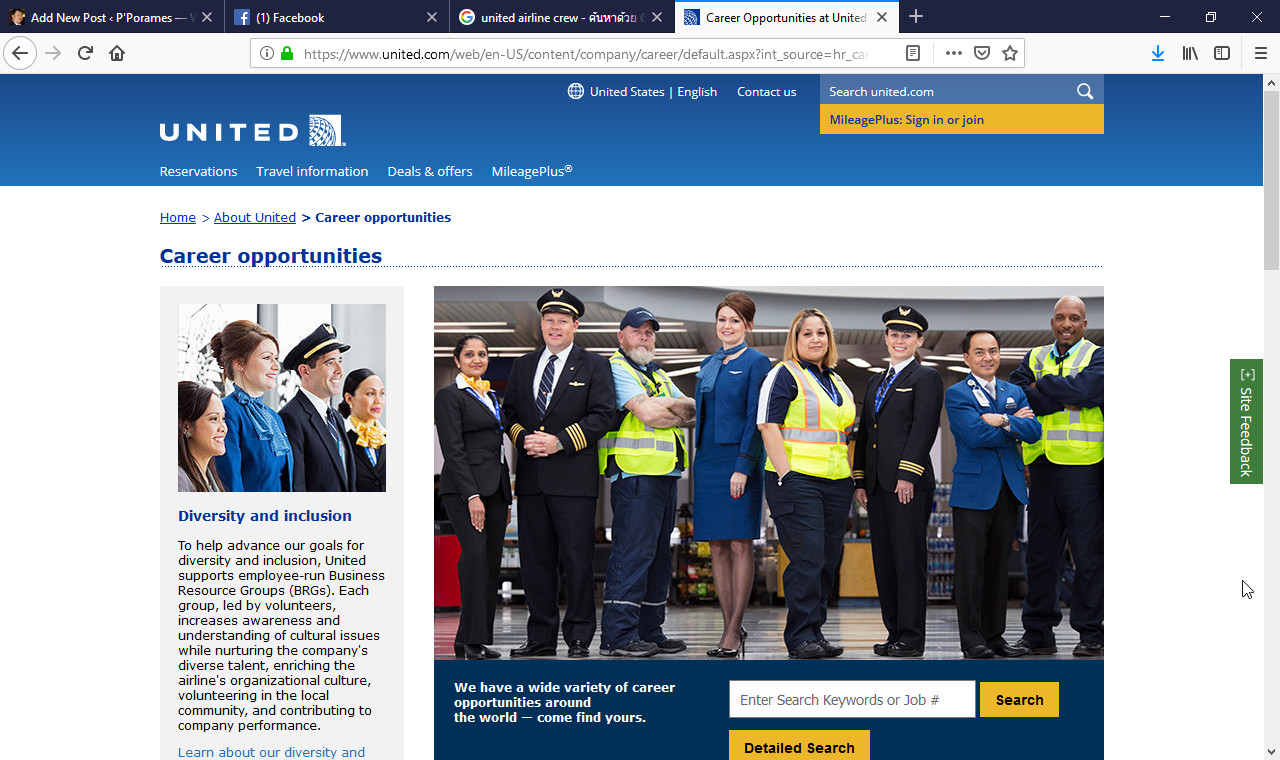The height and width of the screenshot is (760, 1280).
Task: Switch to united airline crew Google tab
Action: pos(562,17)
